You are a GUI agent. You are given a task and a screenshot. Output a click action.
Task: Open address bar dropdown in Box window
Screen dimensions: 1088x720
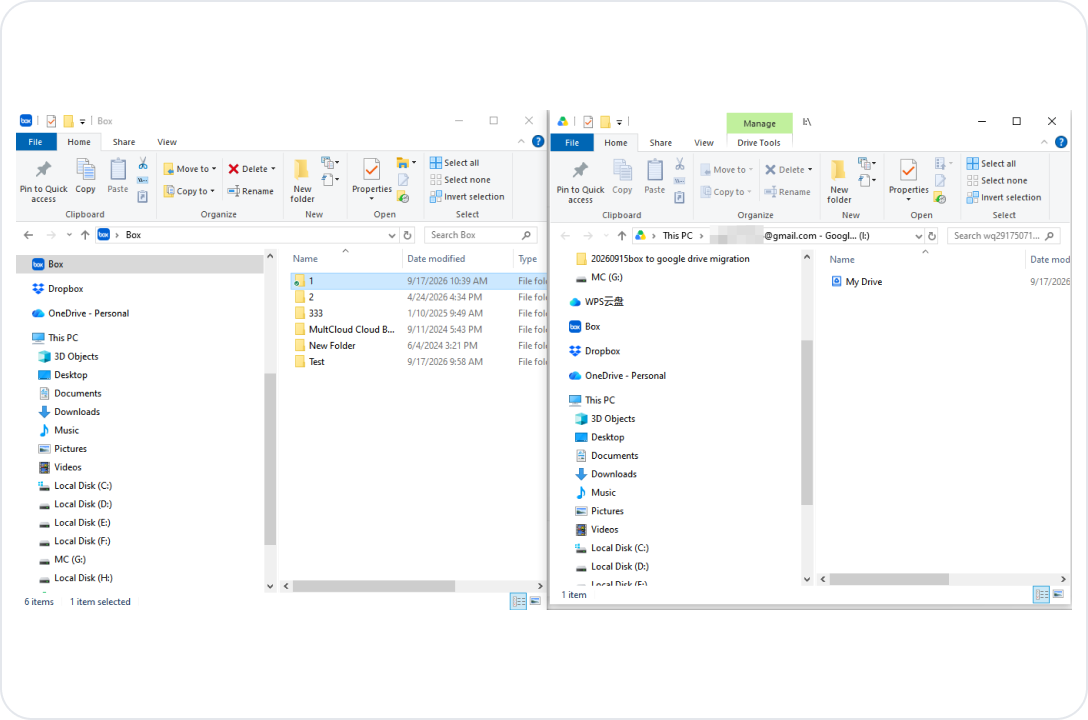[x=392, y=236]
